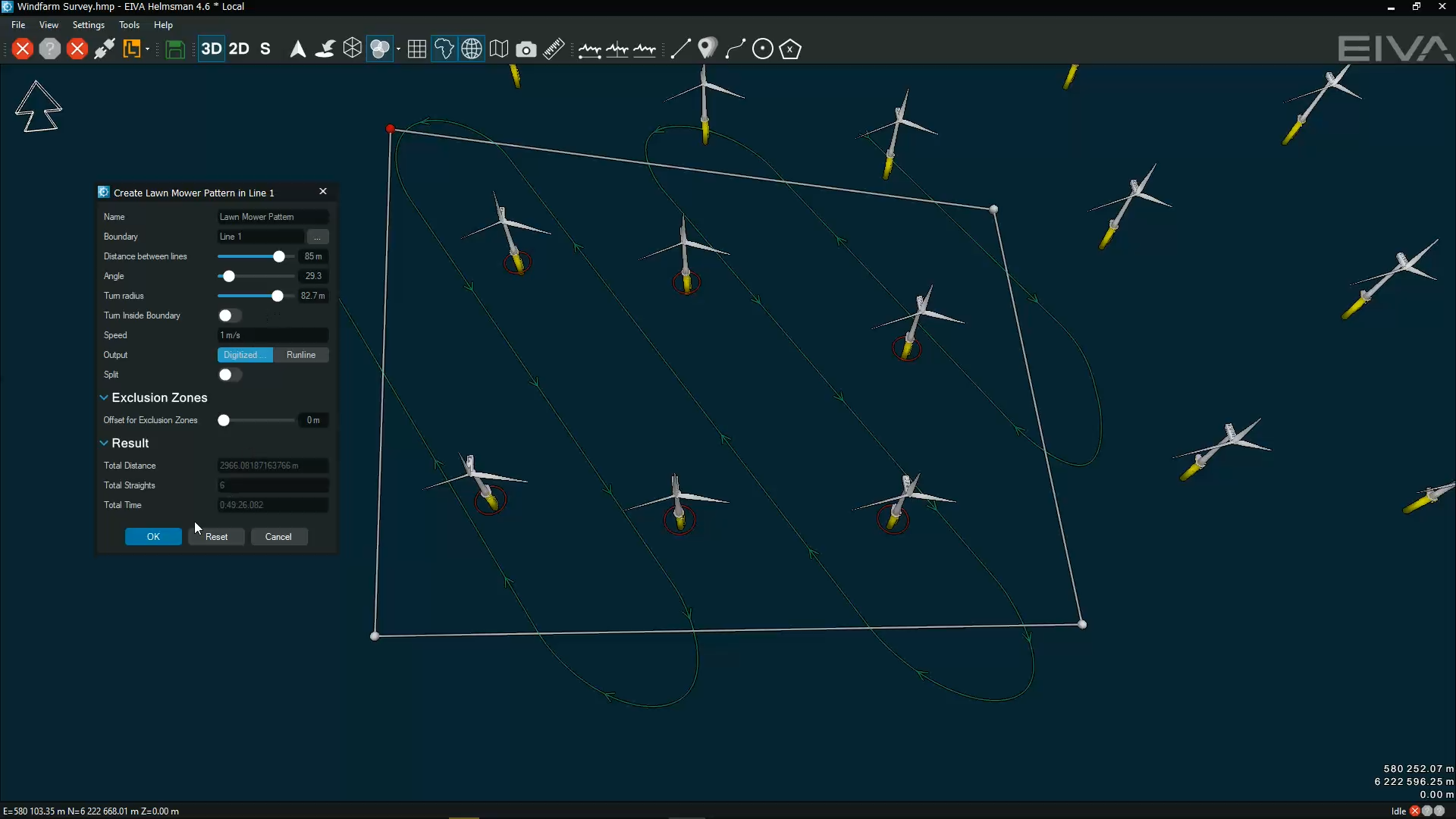Collapse the Exclusion Zones section

[x=104, y=397]
